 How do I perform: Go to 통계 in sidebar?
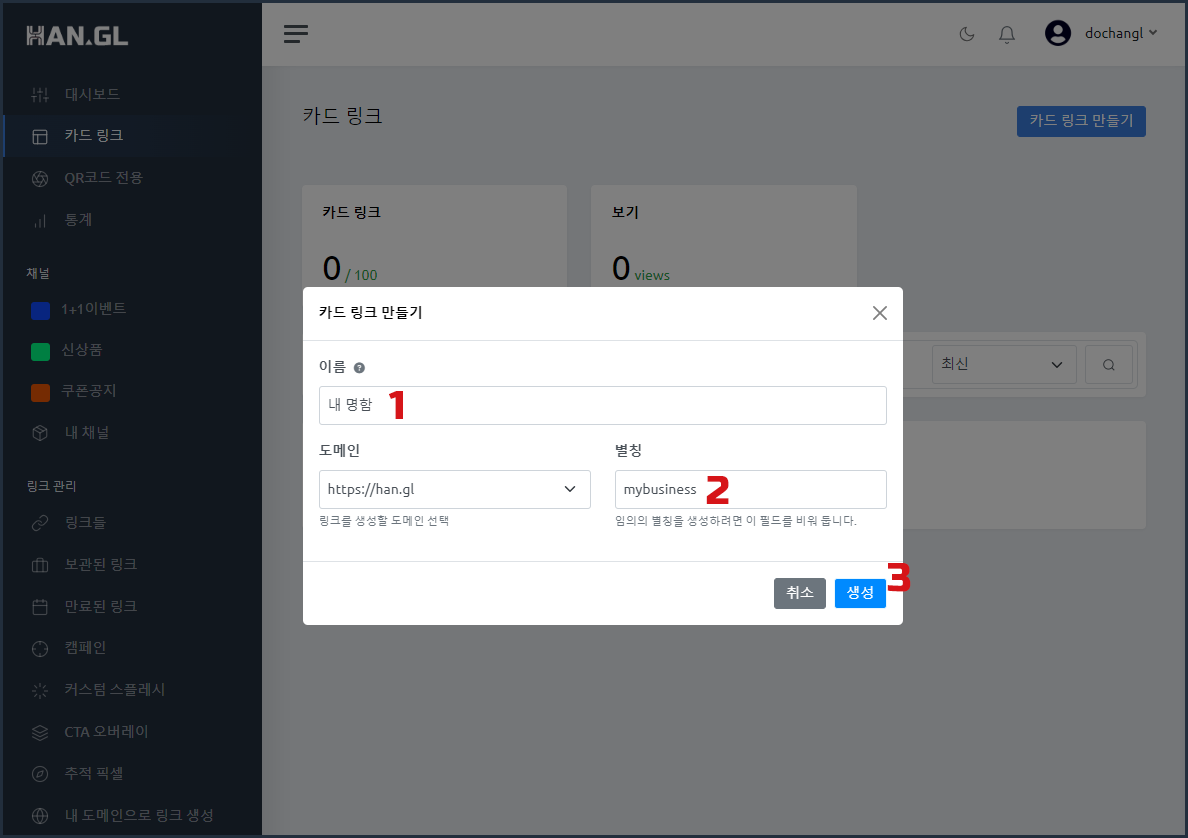(78, 220)
